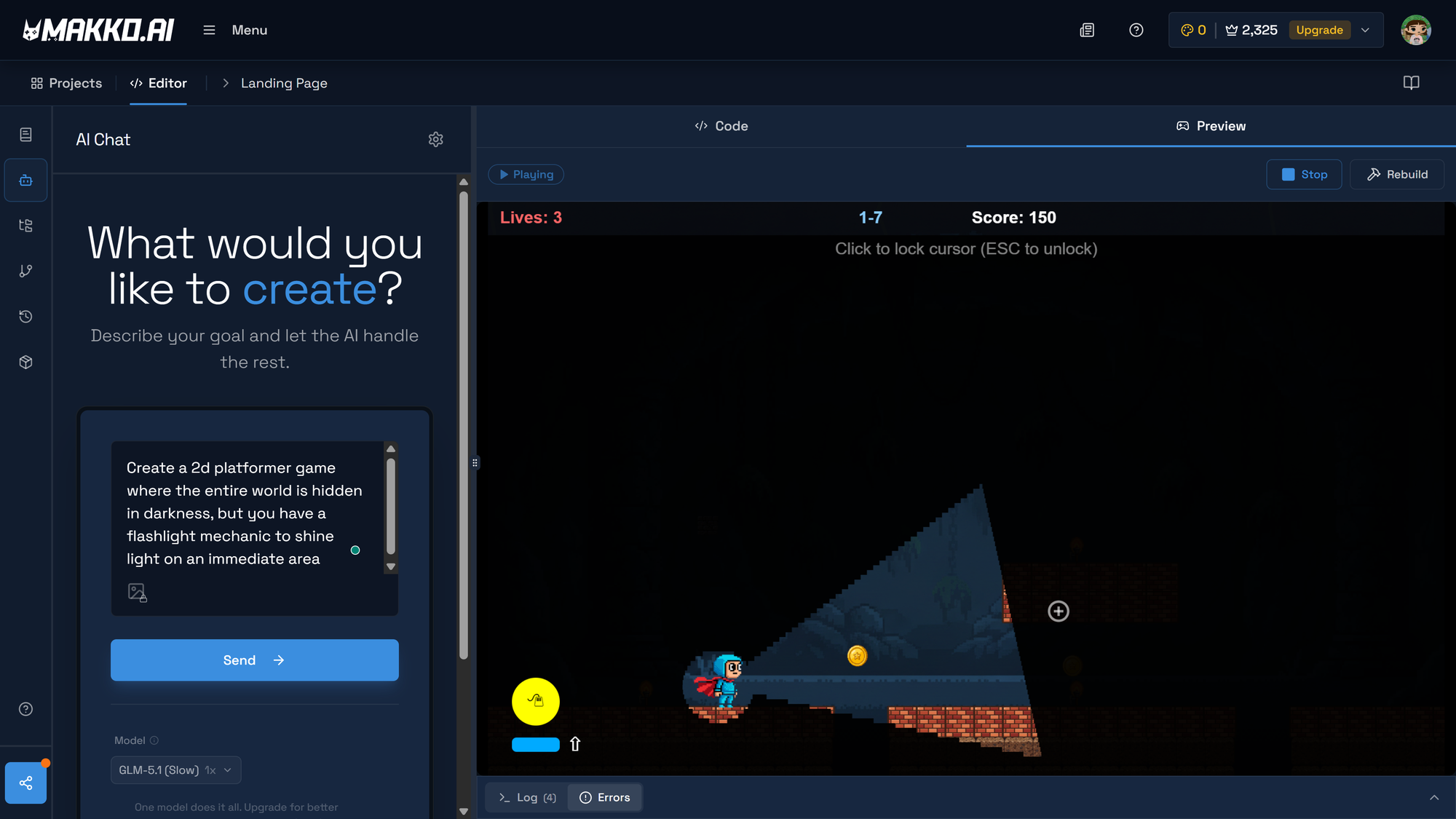This screenshot has width=1456, height=819.
Task: Click the blue stamina bar in game
Action: pos(535,744)
